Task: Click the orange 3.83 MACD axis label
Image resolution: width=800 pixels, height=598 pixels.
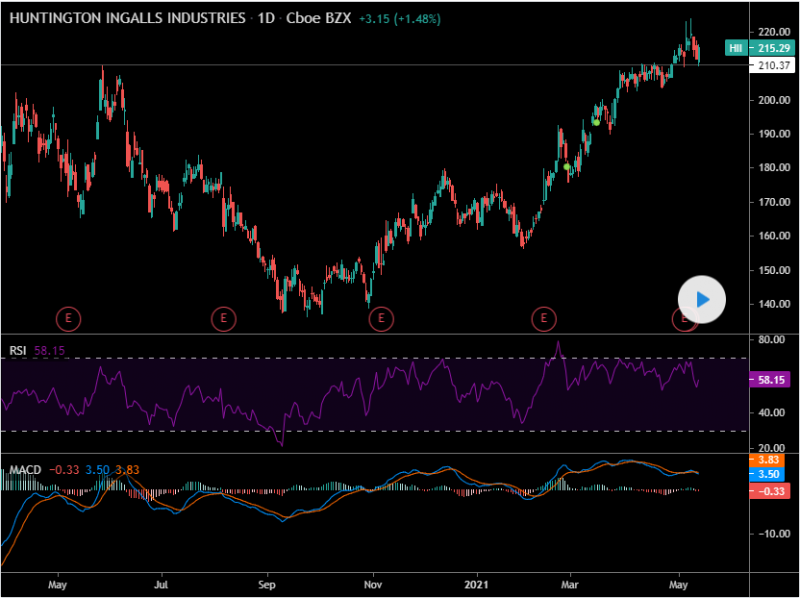Action: [x=770, y=458]
